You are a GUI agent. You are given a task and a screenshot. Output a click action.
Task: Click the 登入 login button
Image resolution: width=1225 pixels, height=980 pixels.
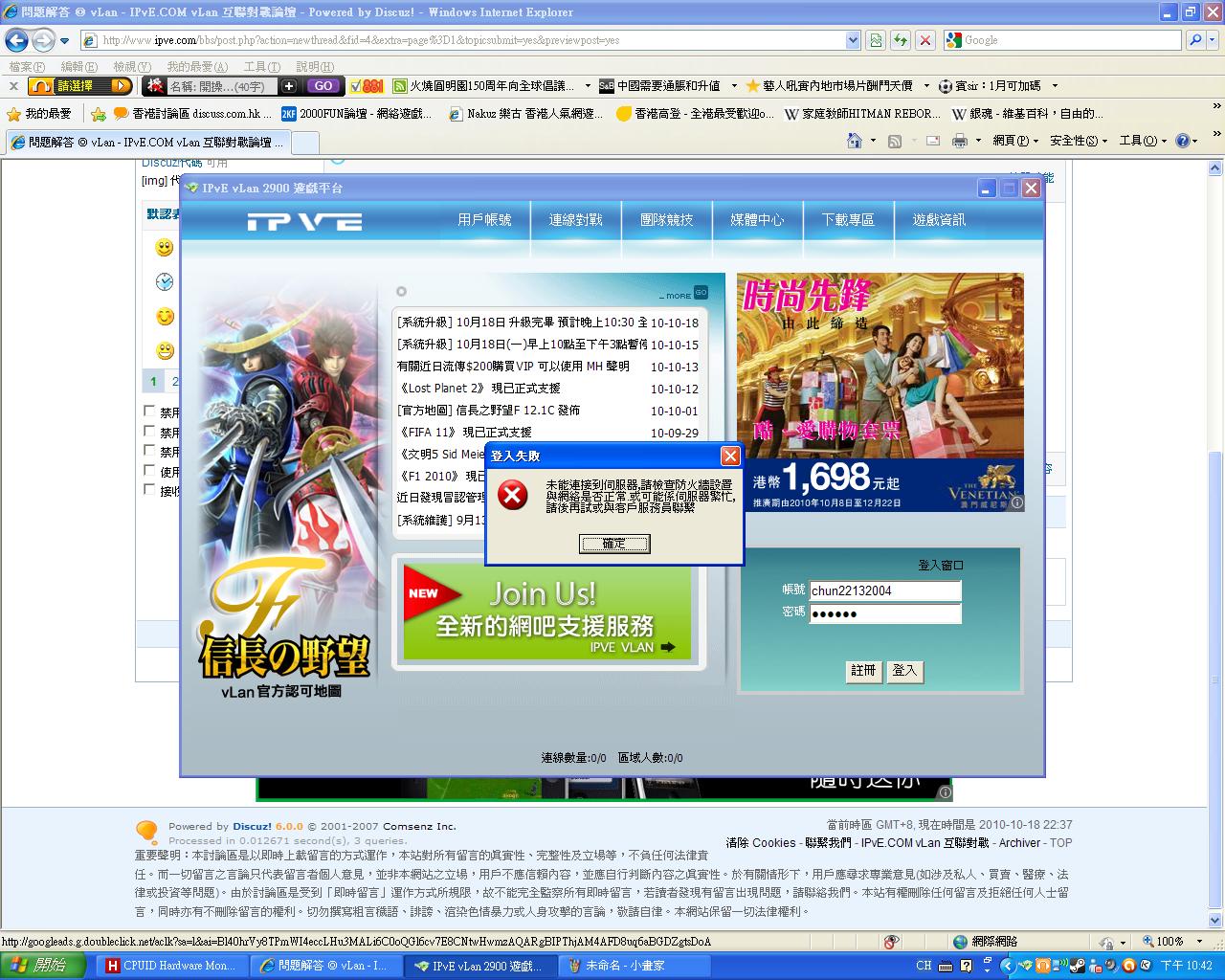(x=904, y=671)
